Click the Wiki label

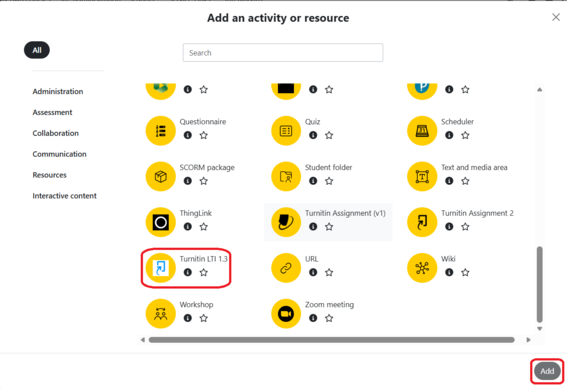pyautogui.click(x=448, y=259)
